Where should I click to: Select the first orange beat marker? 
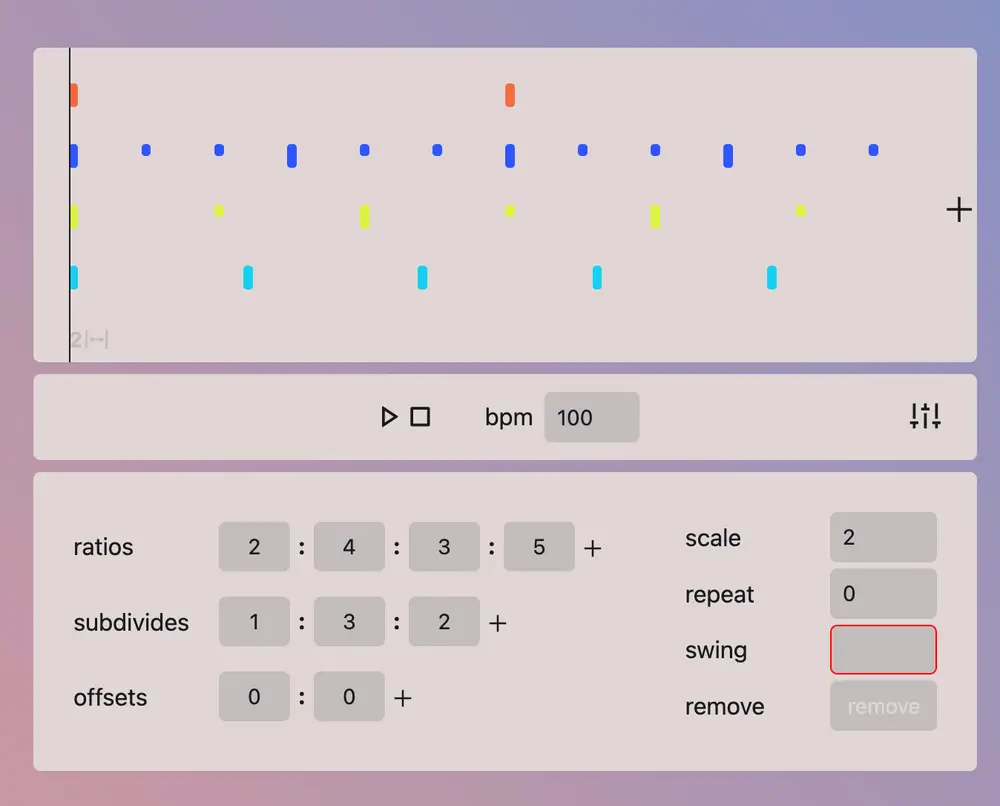pyautogui.click(x=74, y=95)
